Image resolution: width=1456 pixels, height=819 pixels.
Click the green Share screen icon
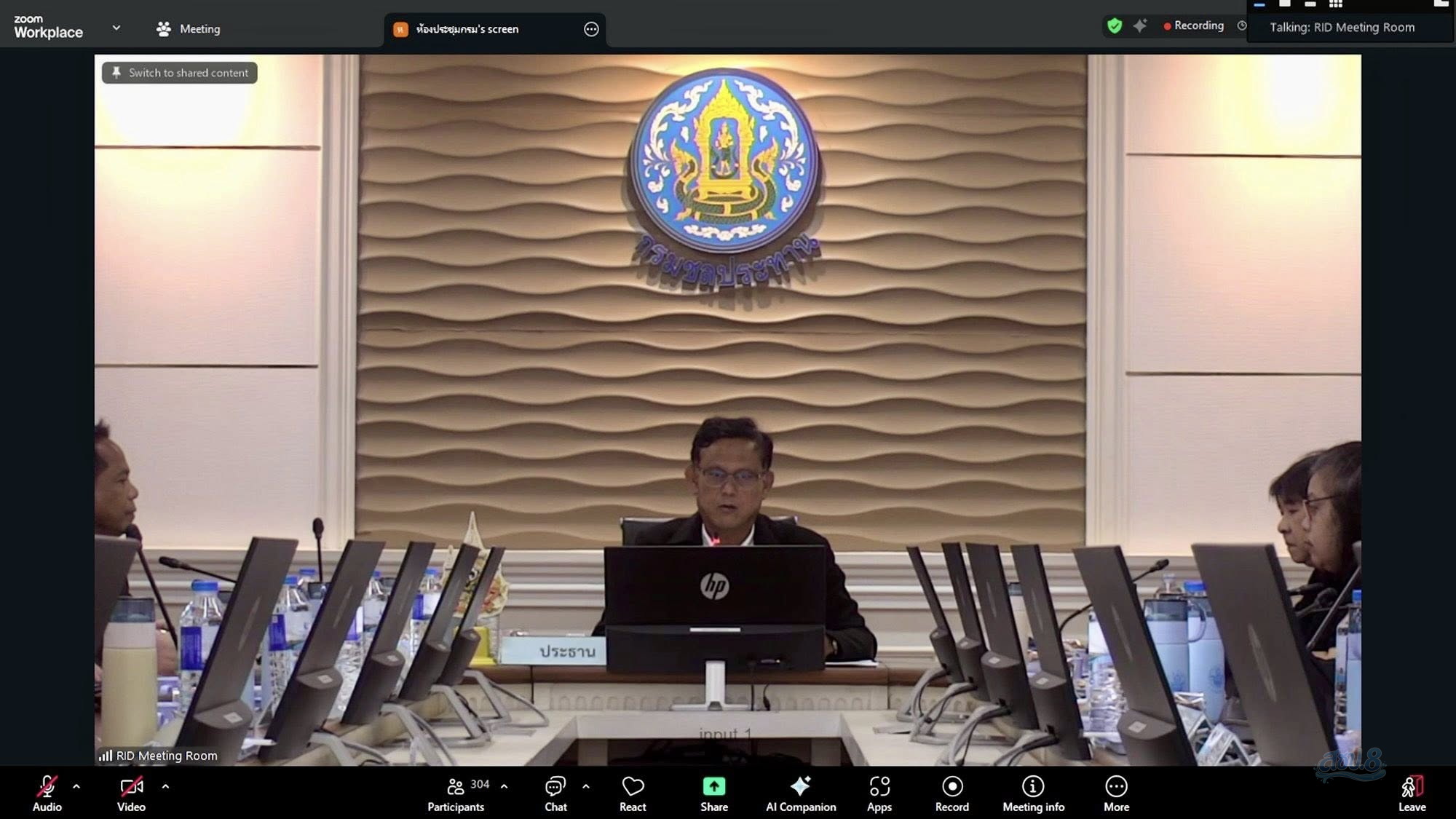(x=713, y=786)
